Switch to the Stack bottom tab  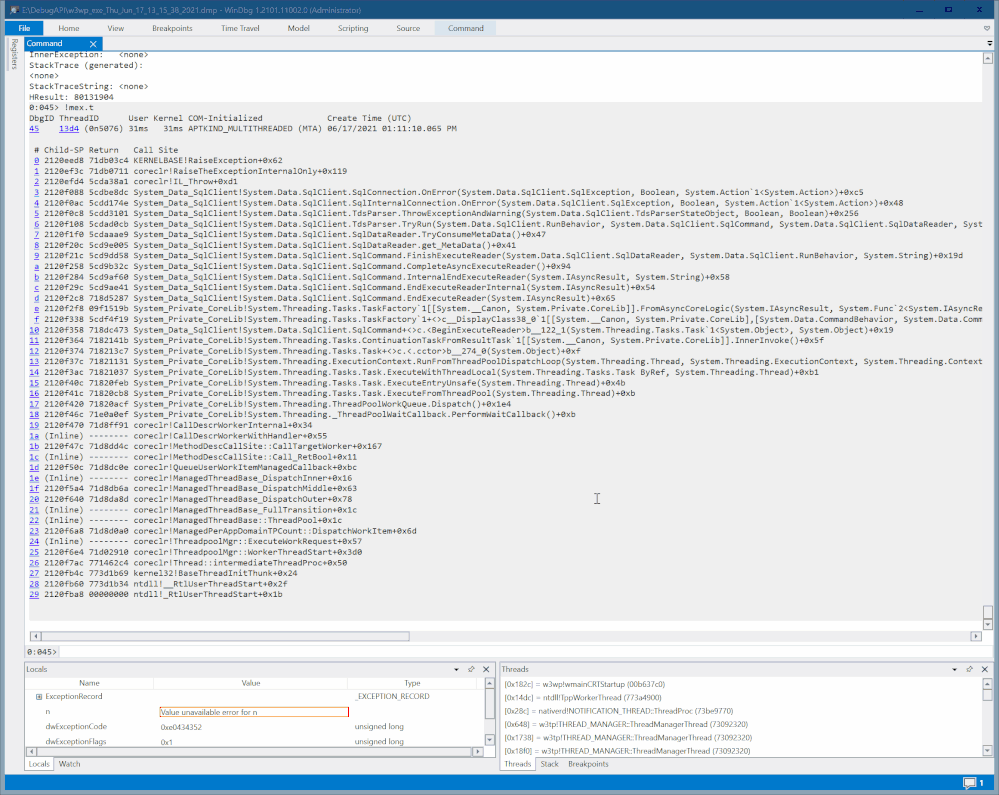point(549,764)
